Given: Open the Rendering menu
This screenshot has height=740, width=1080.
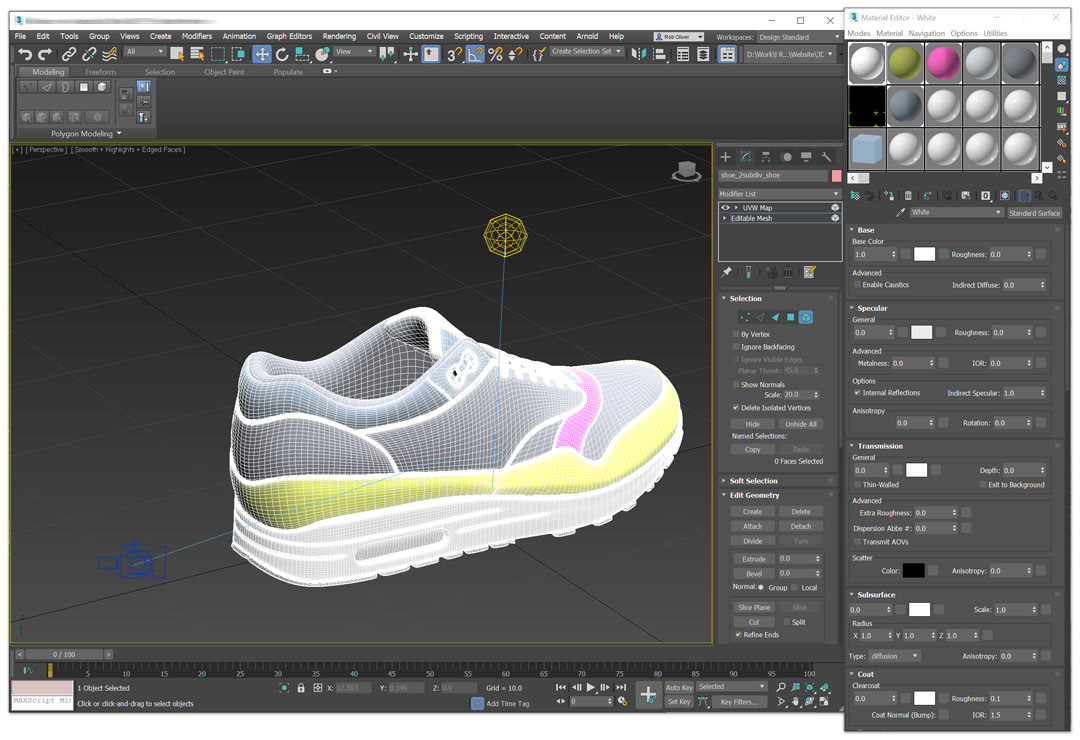Looking at the screenshot, I should pos(339,37).
